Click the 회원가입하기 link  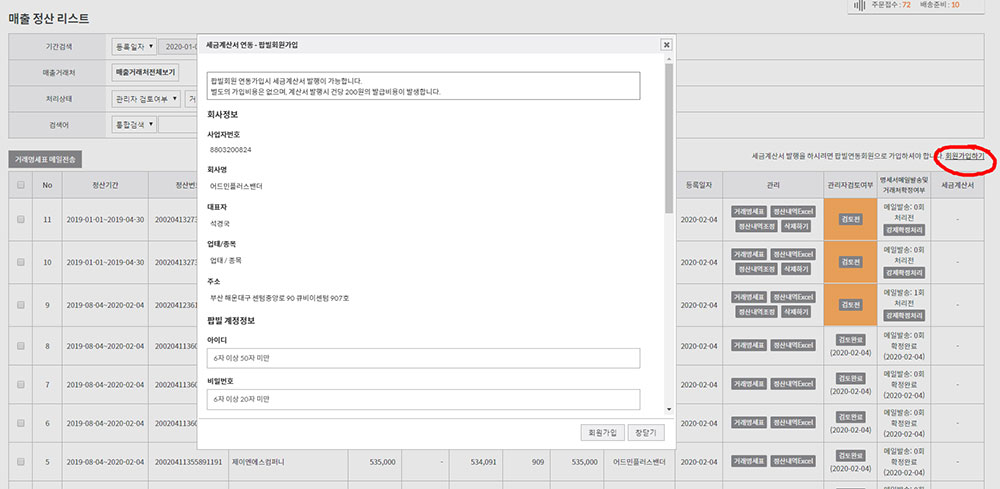click(x=964, y=156)
